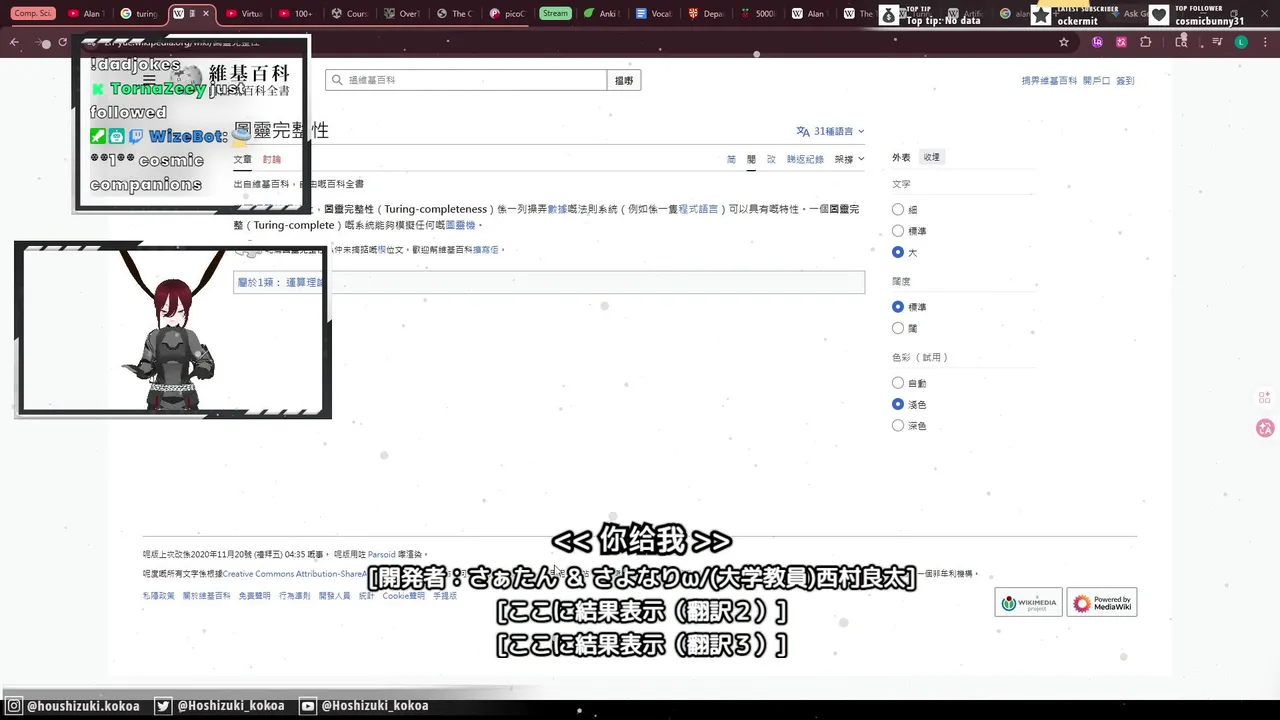
Task: Select the 深色 dark color option
Action: [898, 425]
